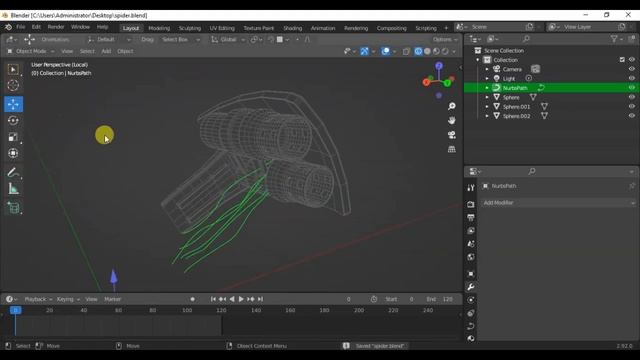This screenshot has width=640, height=360.
Task: Hide Sphere.002 in the outliner
Action: (x=631, y=116)
